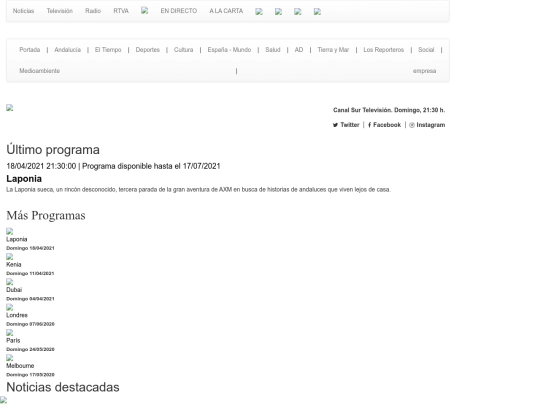Click the Más Programas heading
This screenshot has height=405, width=540.
[46, 216]
